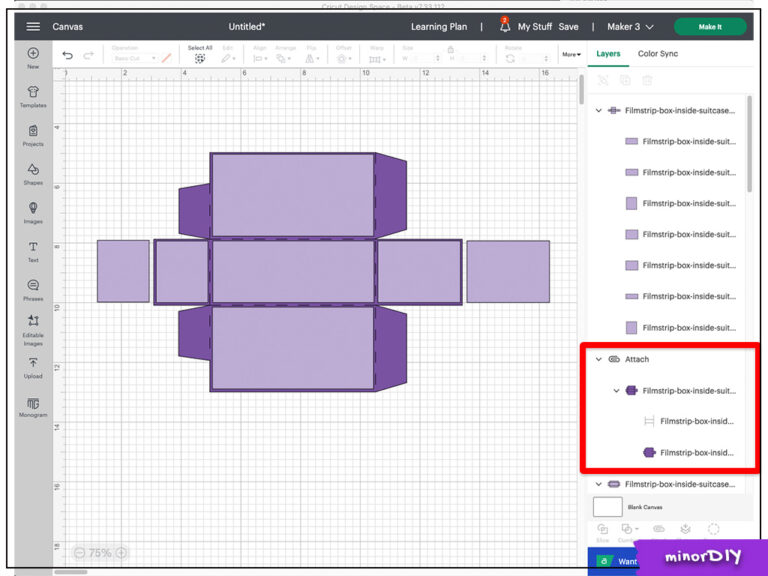Open the Flip dropdown
The image size is (768, 576).
coord(312,59)
